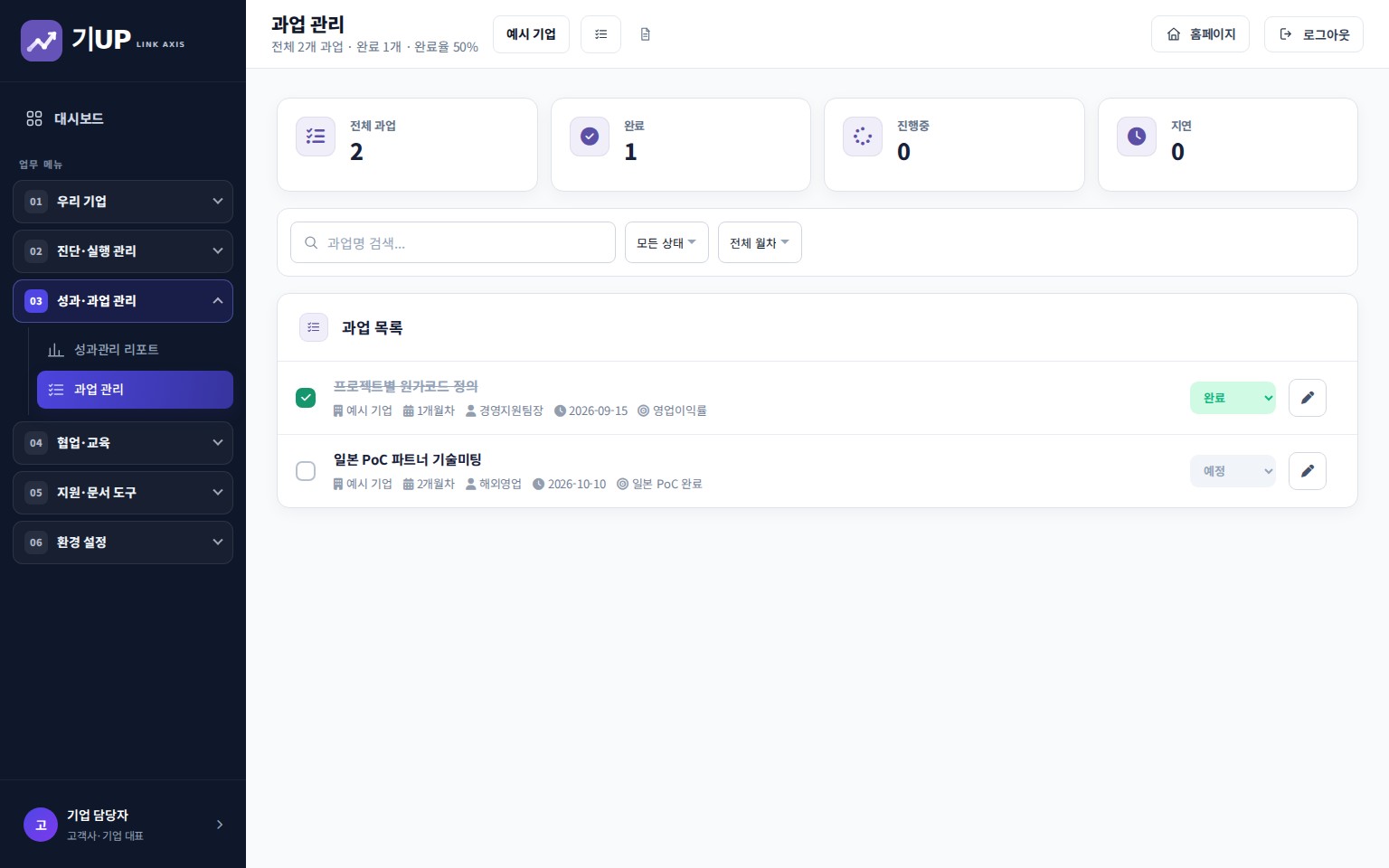Click the 지연 clock card icon
Image resolution: width=1389 pixels, height=868 pixels.
coord(1137,137)
